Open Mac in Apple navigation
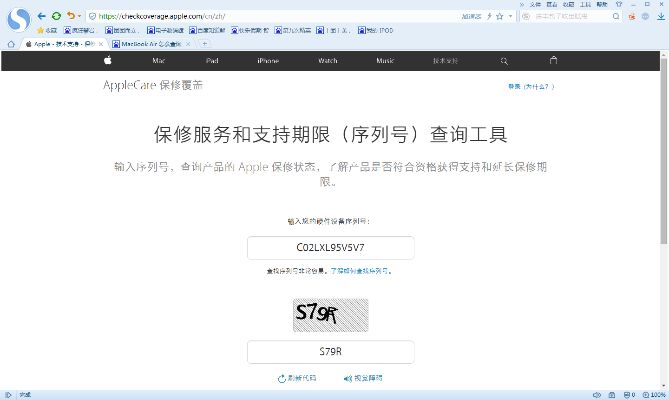Screen dimensions: 669x400 coord(159,61)
